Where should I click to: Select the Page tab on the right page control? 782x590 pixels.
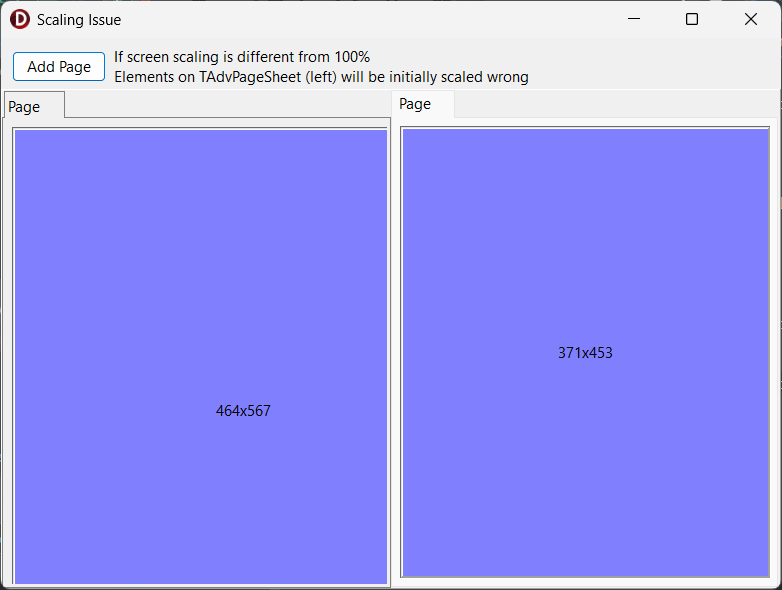click(x=423, y=104)
